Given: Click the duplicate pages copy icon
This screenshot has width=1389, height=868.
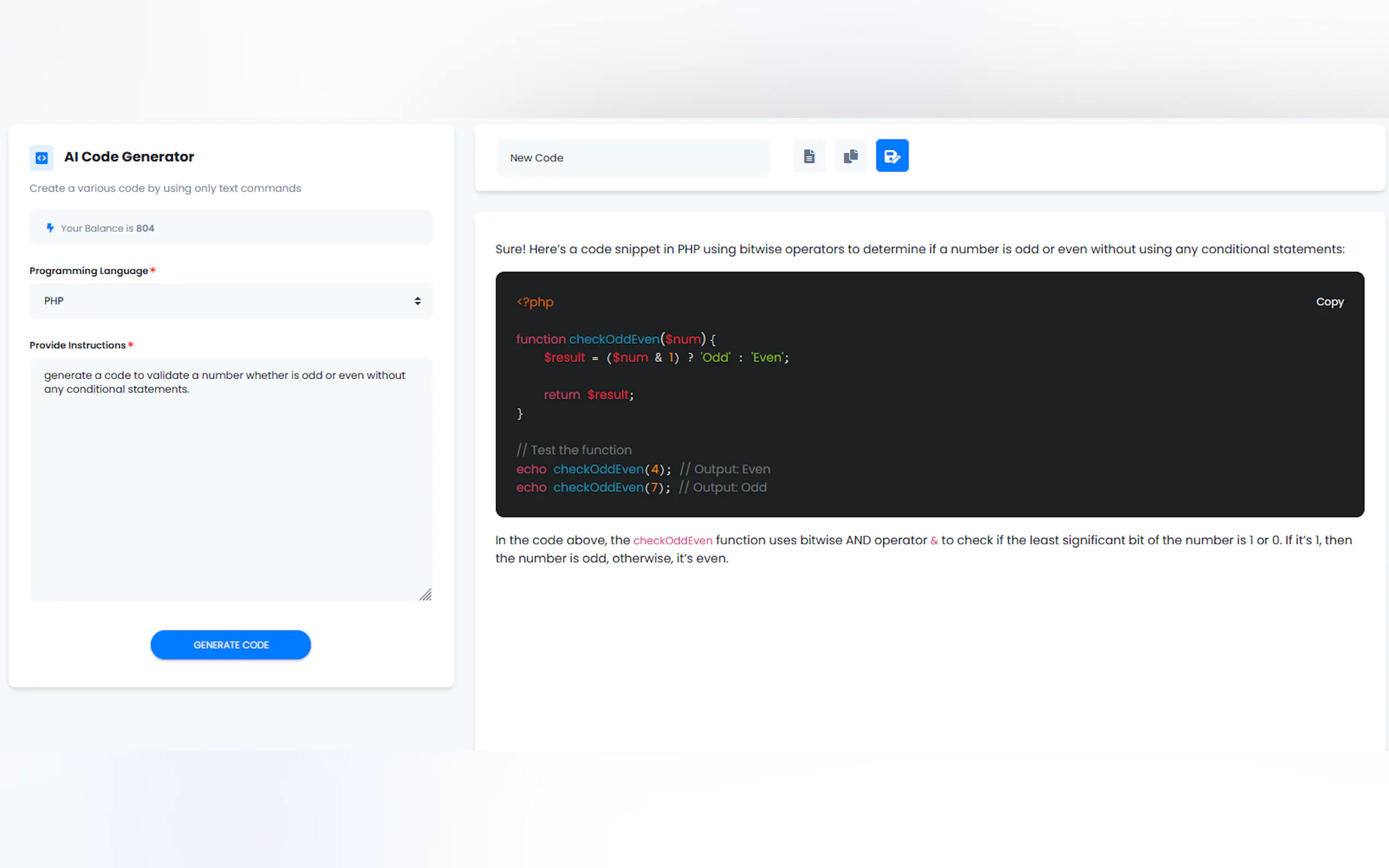Looking at the screenshot, I should [x=850, y=156].
